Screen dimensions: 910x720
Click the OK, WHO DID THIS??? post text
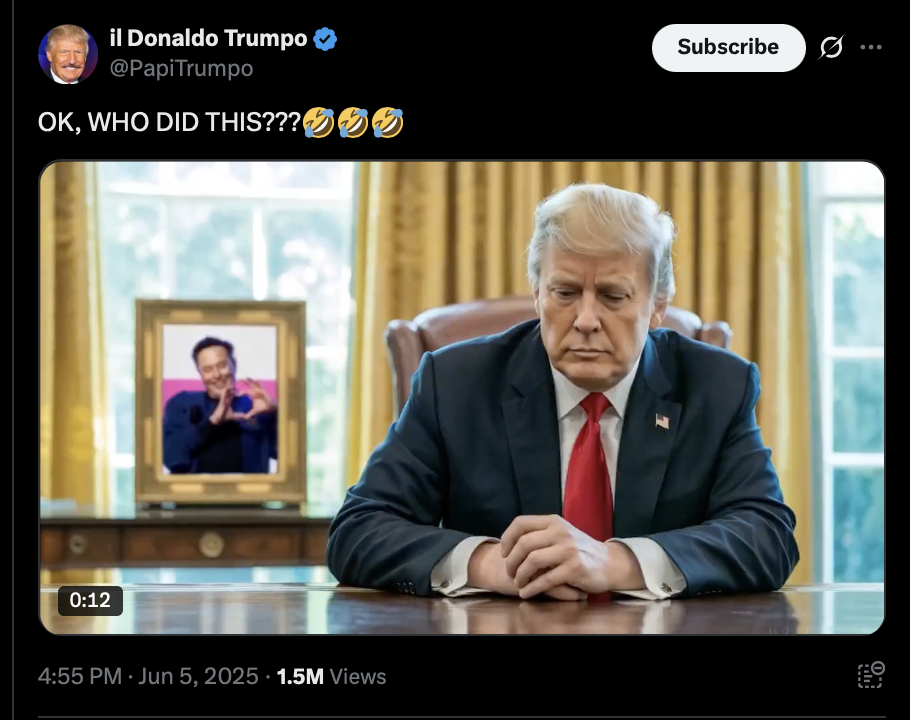tap(169, 122)
